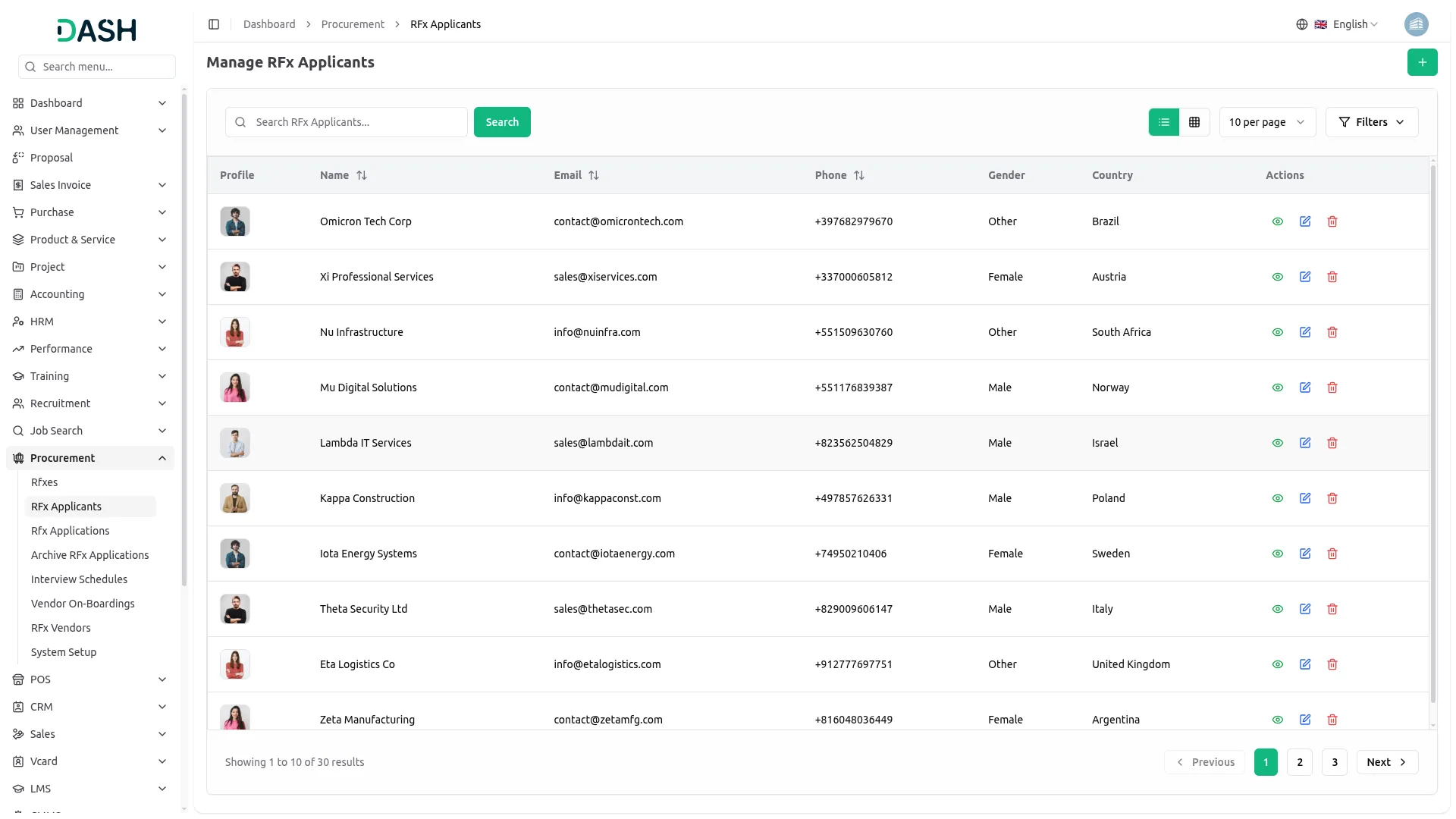Delete Kappa Construction applicant
The width and height of the screenshot is (1456, 819).
click(x=1332, y=498)
